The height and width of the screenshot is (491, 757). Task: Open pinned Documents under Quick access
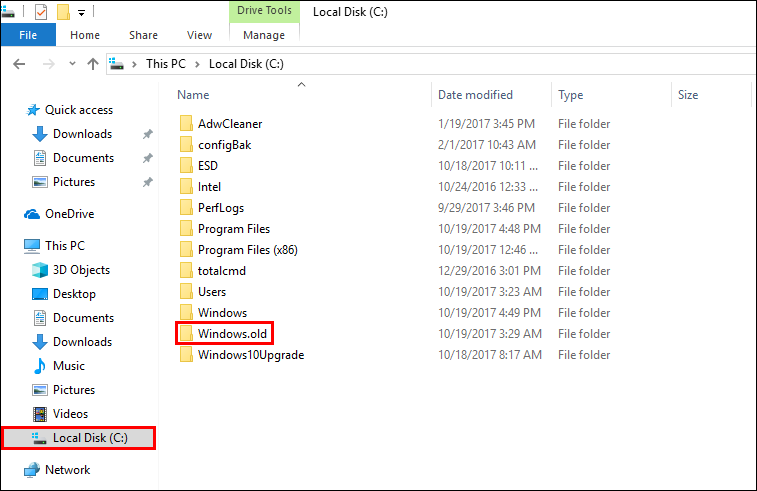pos(83,158)
